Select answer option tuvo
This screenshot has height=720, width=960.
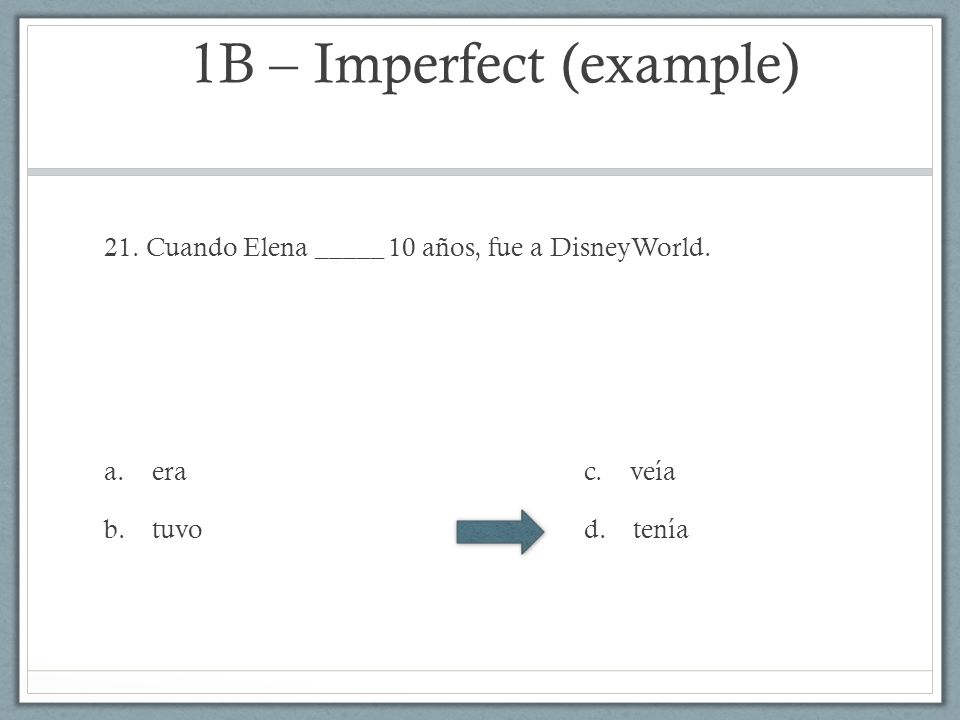177,530
